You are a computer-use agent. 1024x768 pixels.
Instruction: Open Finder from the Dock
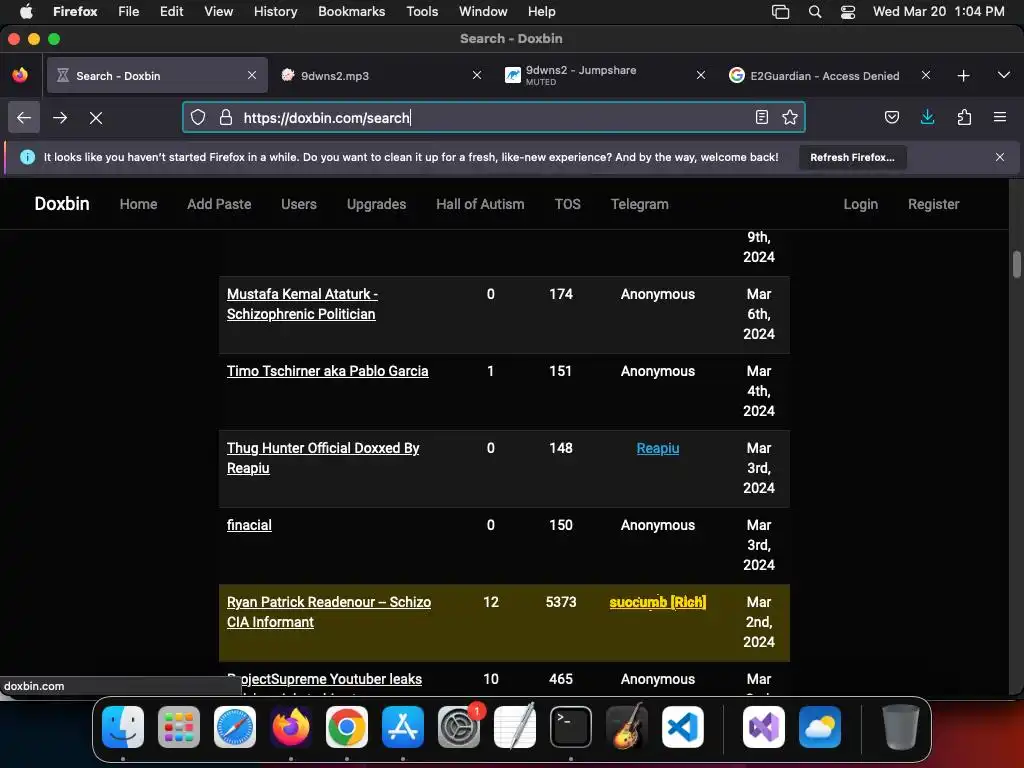click(x=123, y=727)
